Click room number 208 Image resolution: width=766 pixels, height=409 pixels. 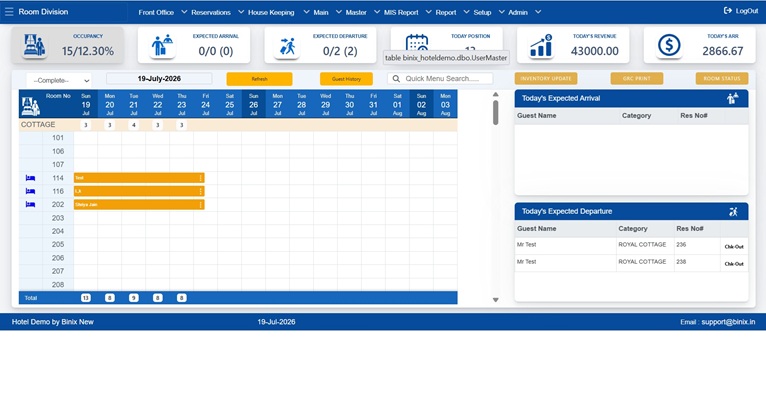pos(58,284)
